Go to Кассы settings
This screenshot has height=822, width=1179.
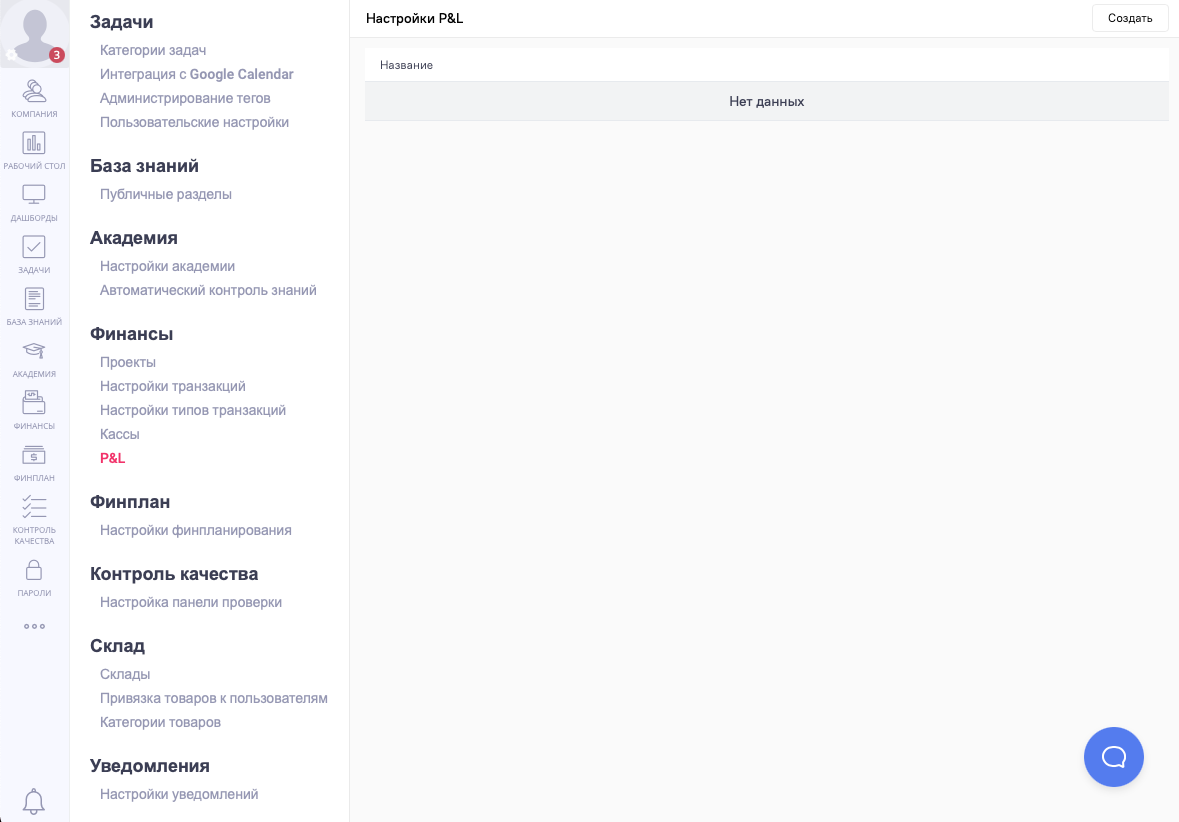point(120,434)
